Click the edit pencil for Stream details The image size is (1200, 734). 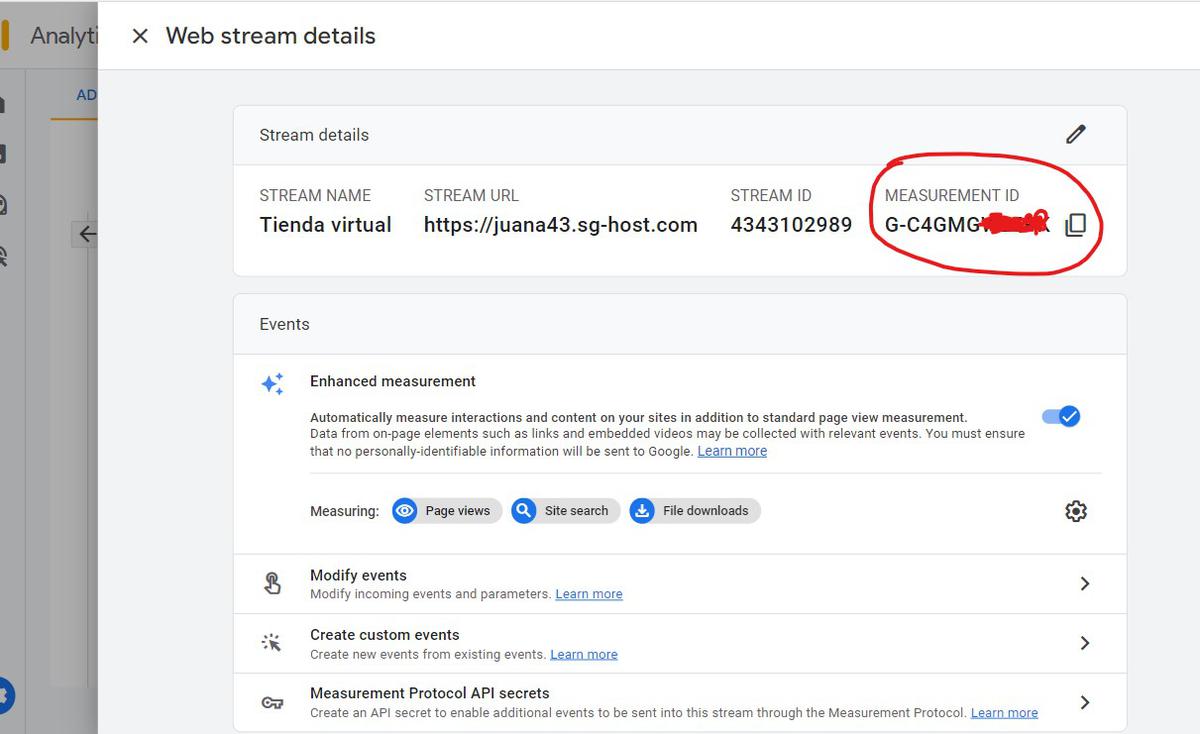point(1075,134)
